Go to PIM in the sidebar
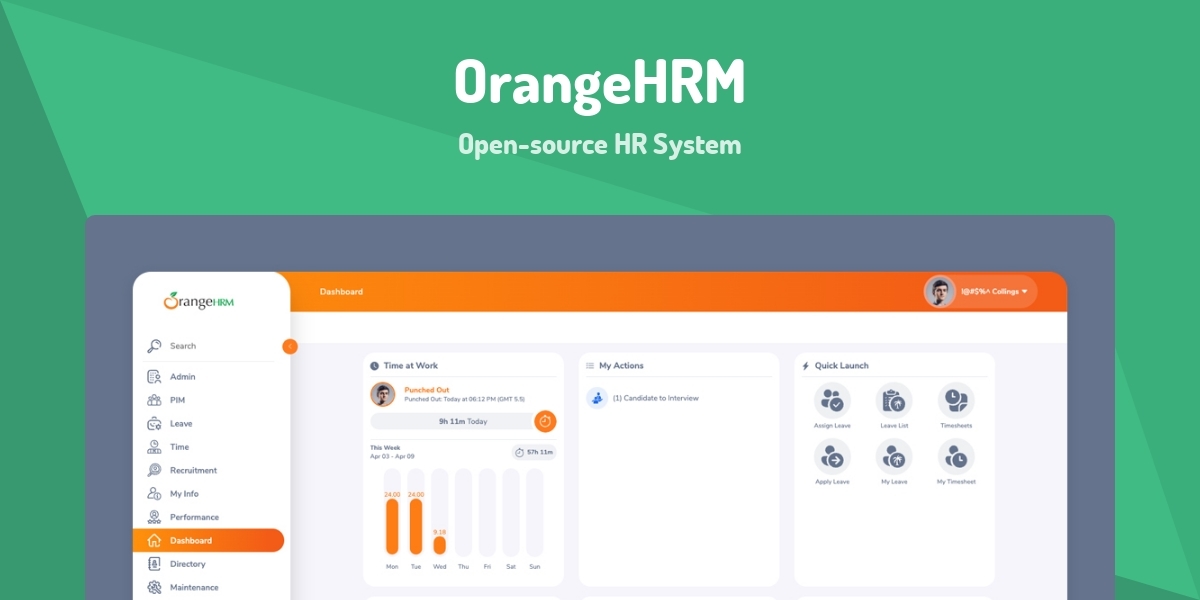The height and width of the screenshot is (600, 1200). pos(177,400)
